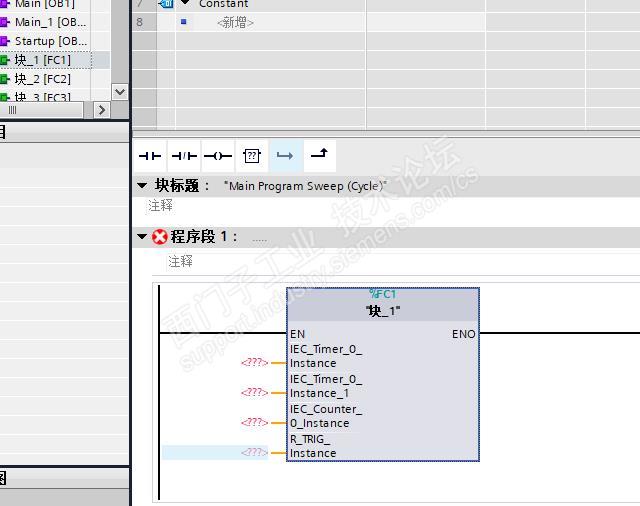This screenshot has height=506, width=640.
Task: Select Startup OB in project tree
Action: click(51, 41)
